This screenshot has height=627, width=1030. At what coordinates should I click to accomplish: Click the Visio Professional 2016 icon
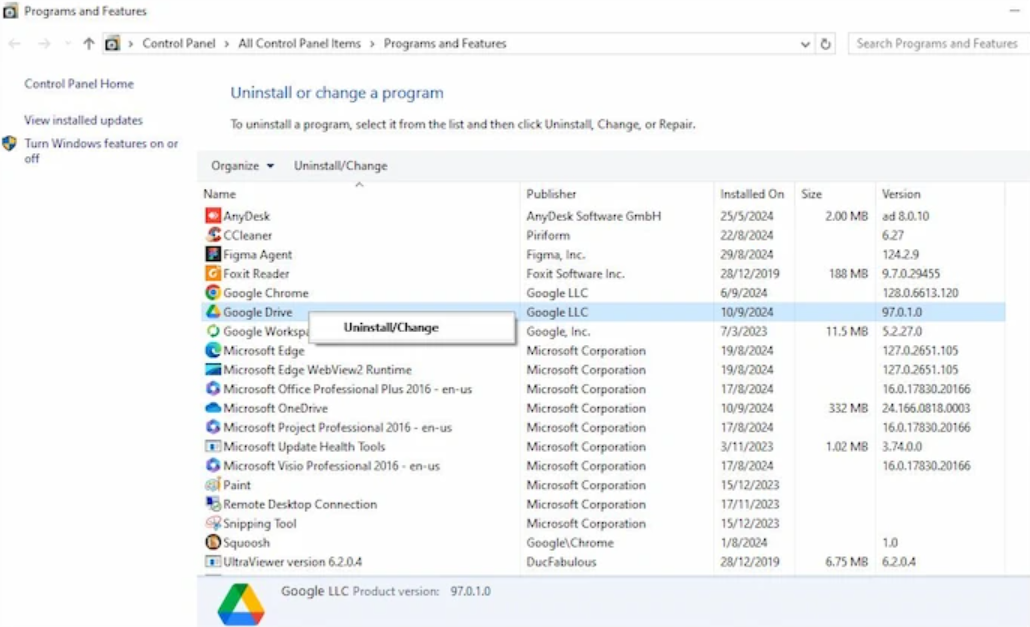[213, 465]
